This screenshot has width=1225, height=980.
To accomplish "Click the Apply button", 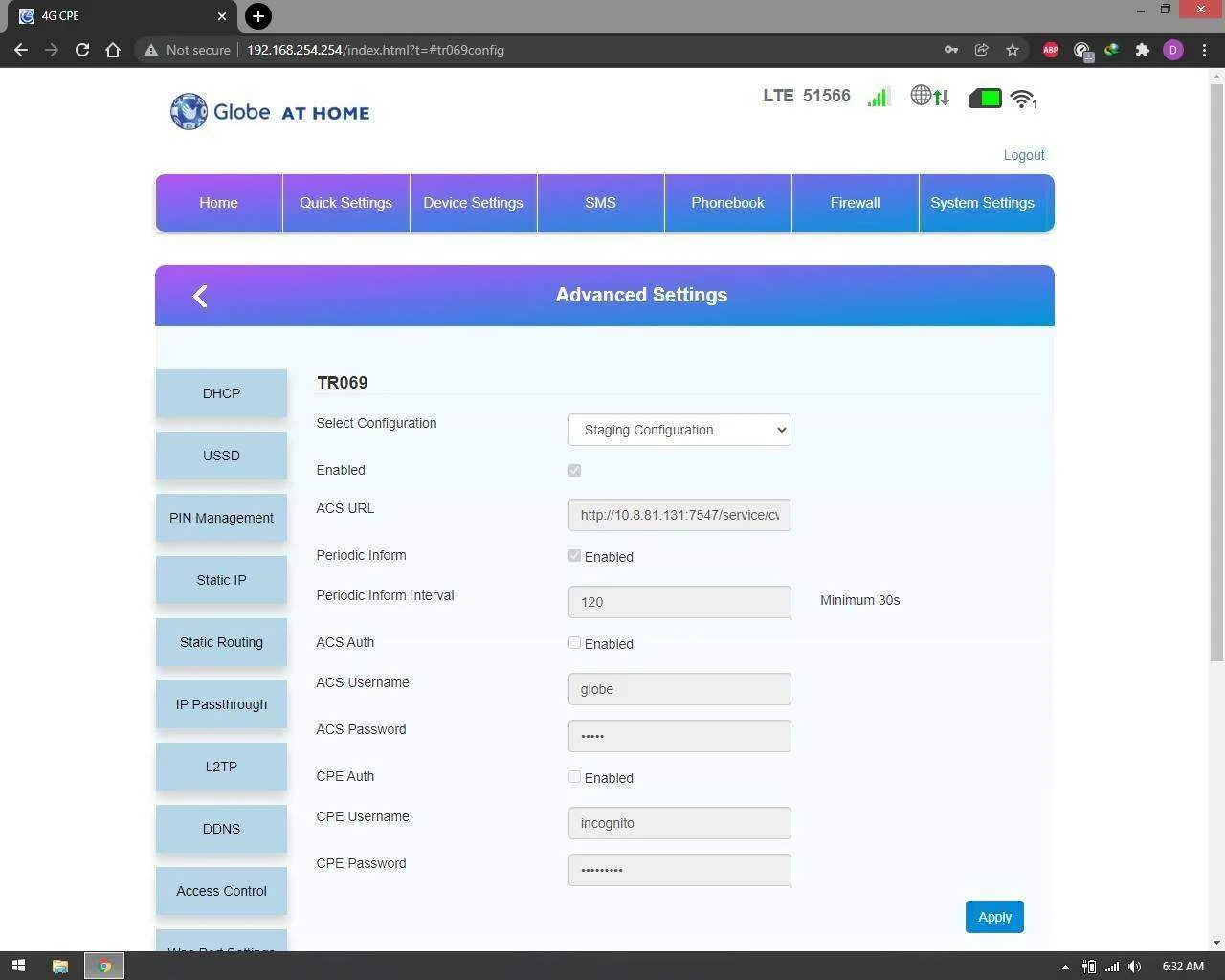I will (994, 917).
